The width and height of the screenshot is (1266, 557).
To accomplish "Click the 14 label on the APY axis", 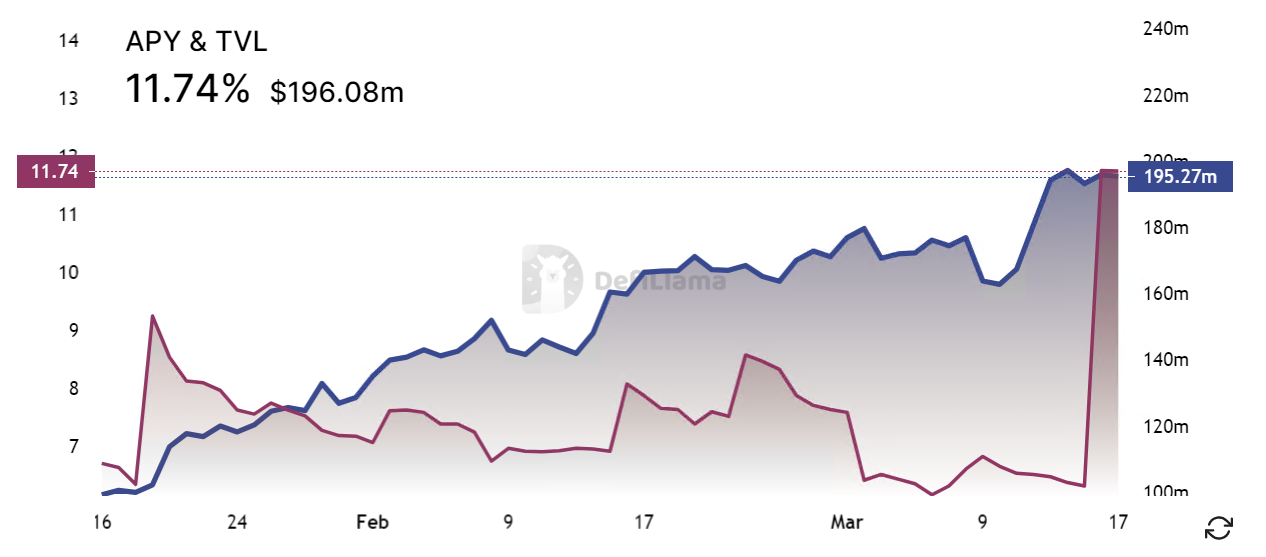I will (69, 41).
